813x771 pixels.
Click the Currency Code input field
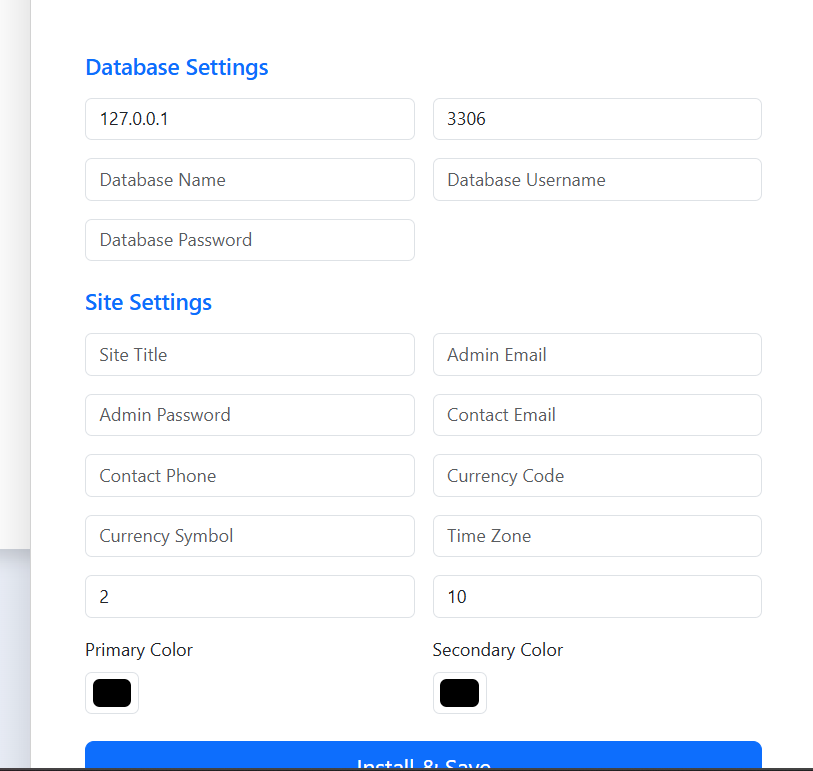(x=596, y=475)
